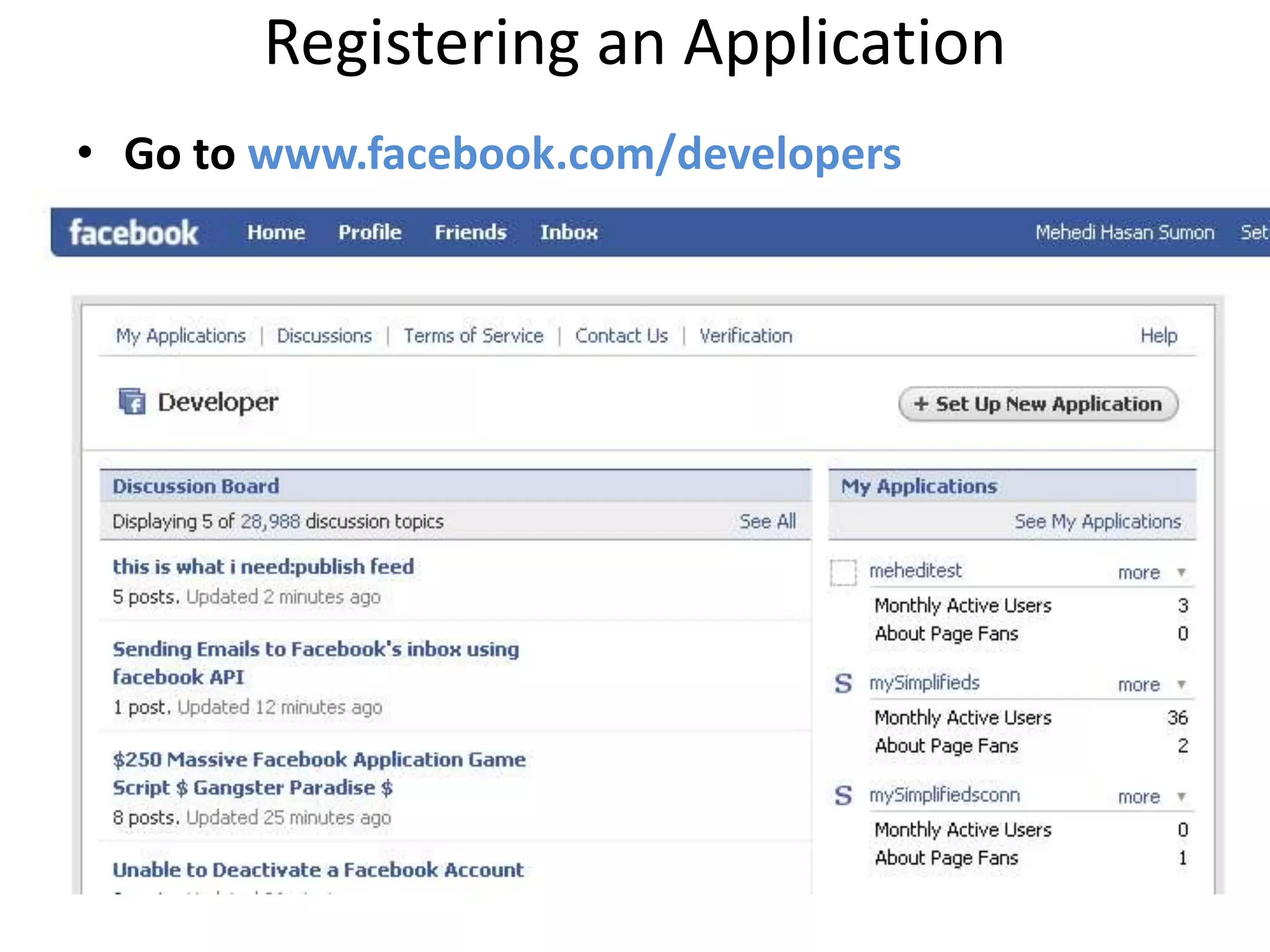Open the Discussions tab link
1270x952 pixels.
(x=324, y=336)
